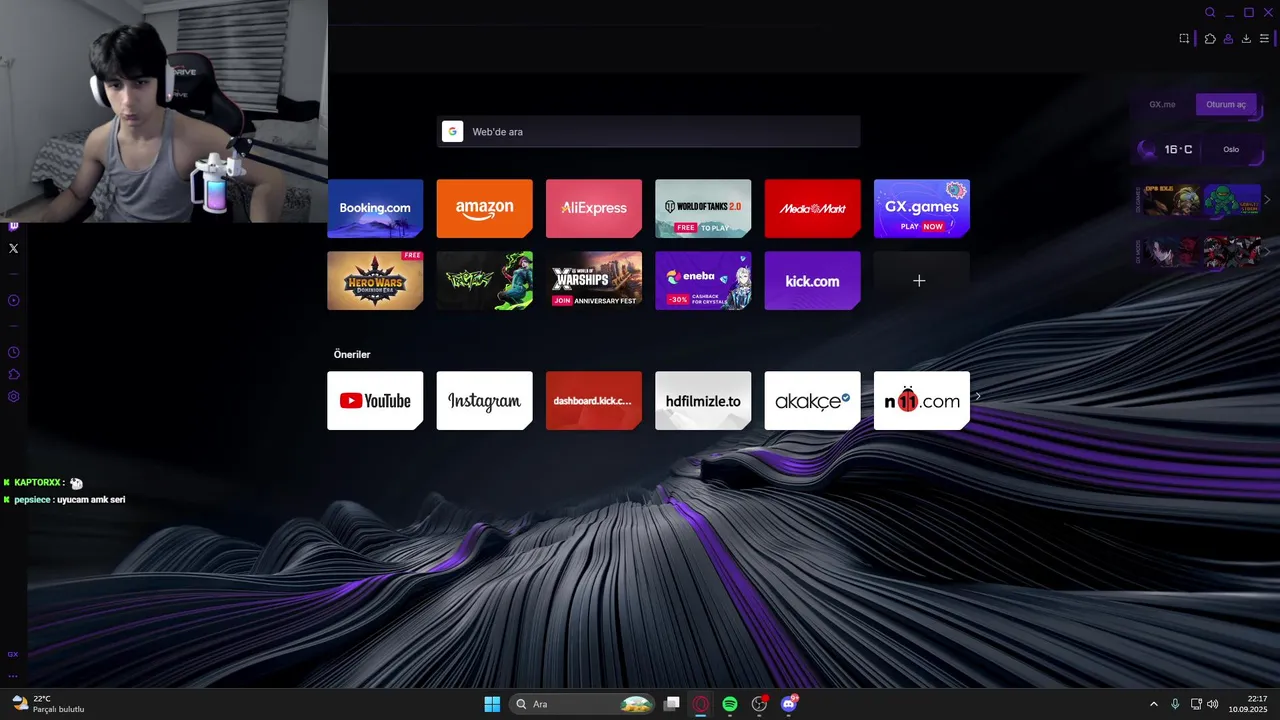This screenshot has height=720, width=1280.
Task: Open the green graffiti game tile
Action: pos(484,280)
